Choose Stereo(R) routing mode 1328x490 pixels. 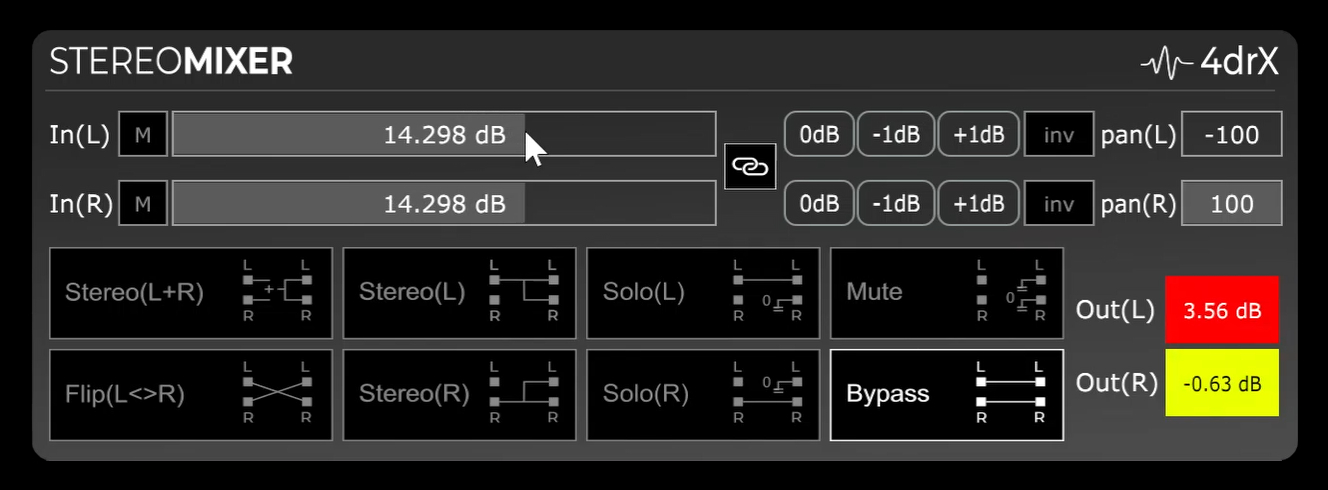(x=459, y=394)
